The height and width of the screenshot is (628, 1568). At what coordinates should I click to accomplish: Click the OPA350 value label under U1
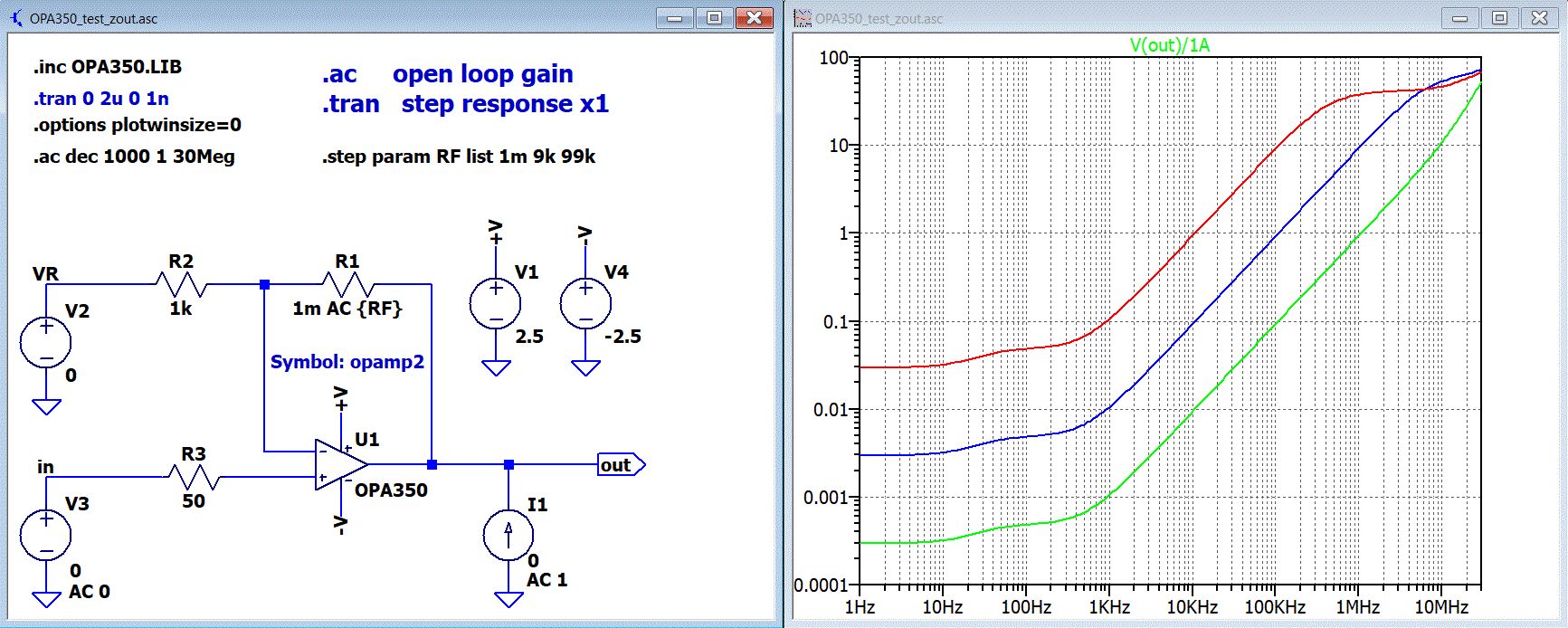[x=391, y=490]
